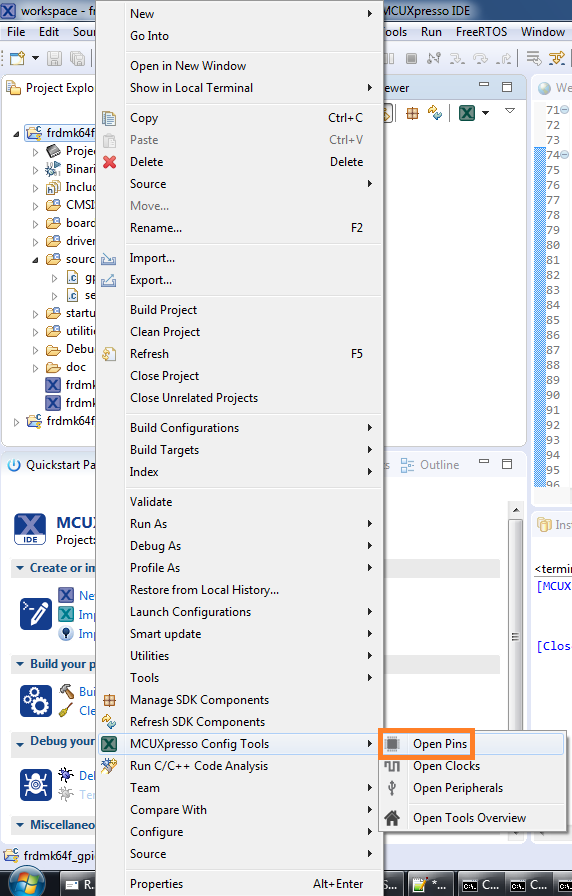The height and width of the screenshot is (896, 572).
Task: Expand the Build Configurations submenu arrow
Action: 370,427
